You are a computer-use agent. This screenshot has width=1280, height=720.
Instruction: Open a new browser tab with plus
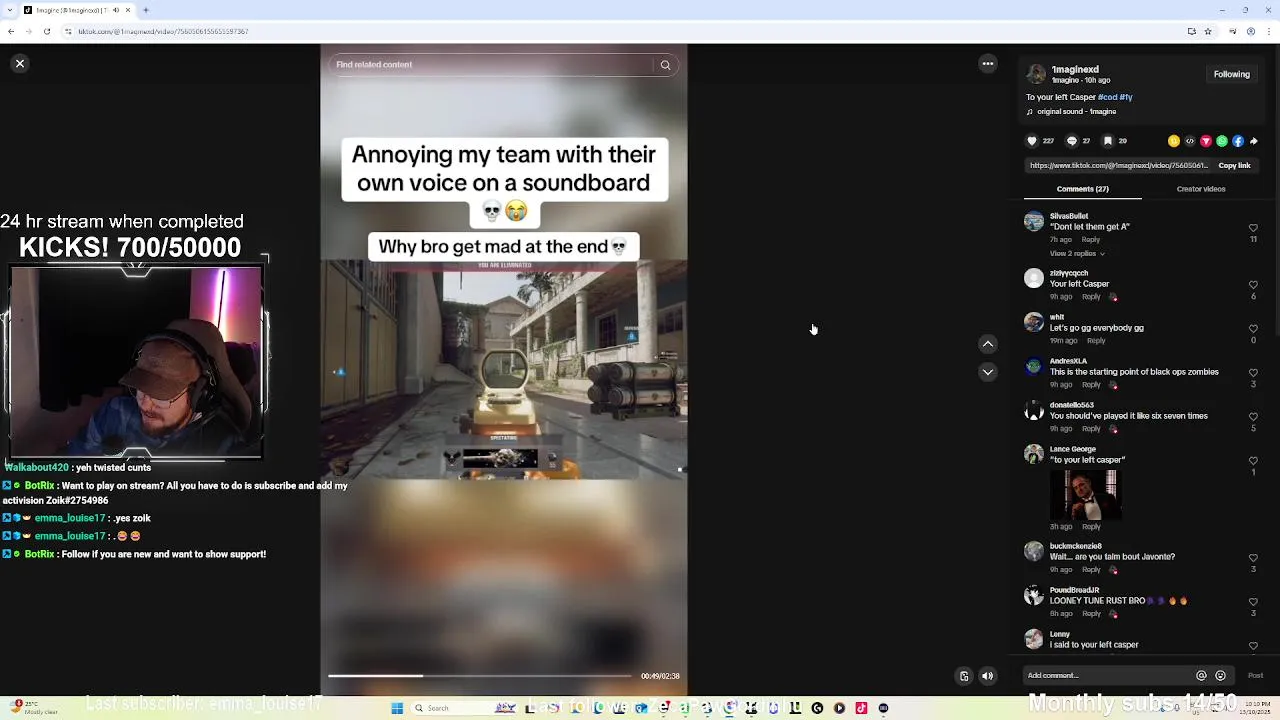[x=146, y=10]
